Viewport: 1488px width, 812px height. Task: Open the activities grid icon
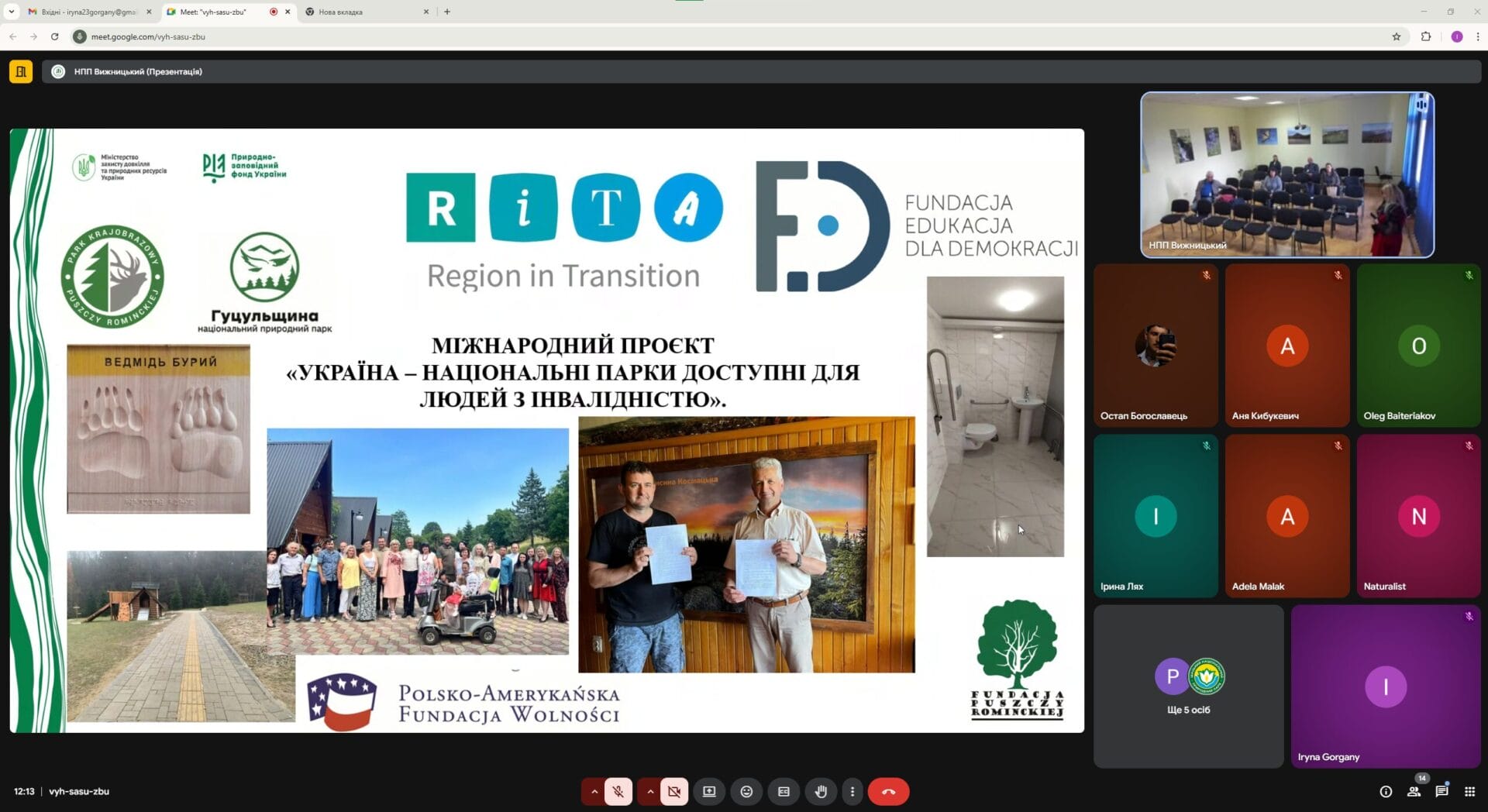coord(1469,791)
